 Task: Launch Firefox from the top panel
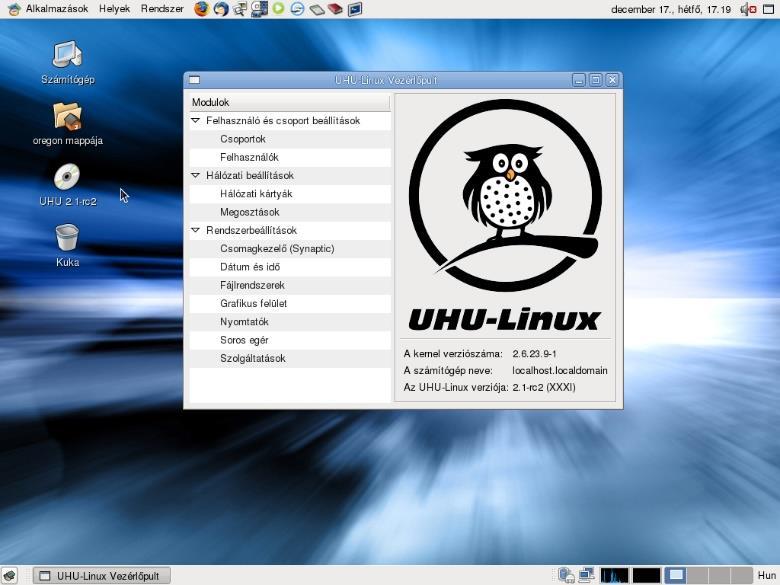(201, 9)
